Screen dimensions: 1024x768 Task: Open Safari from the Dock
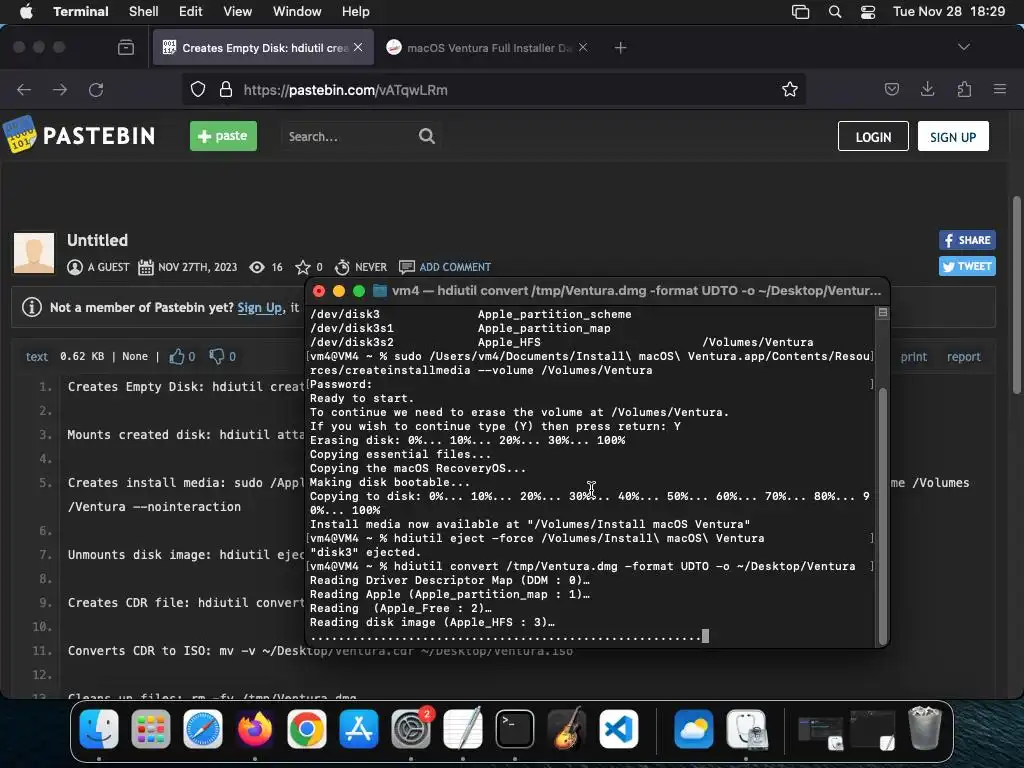(x=202, y=729)
